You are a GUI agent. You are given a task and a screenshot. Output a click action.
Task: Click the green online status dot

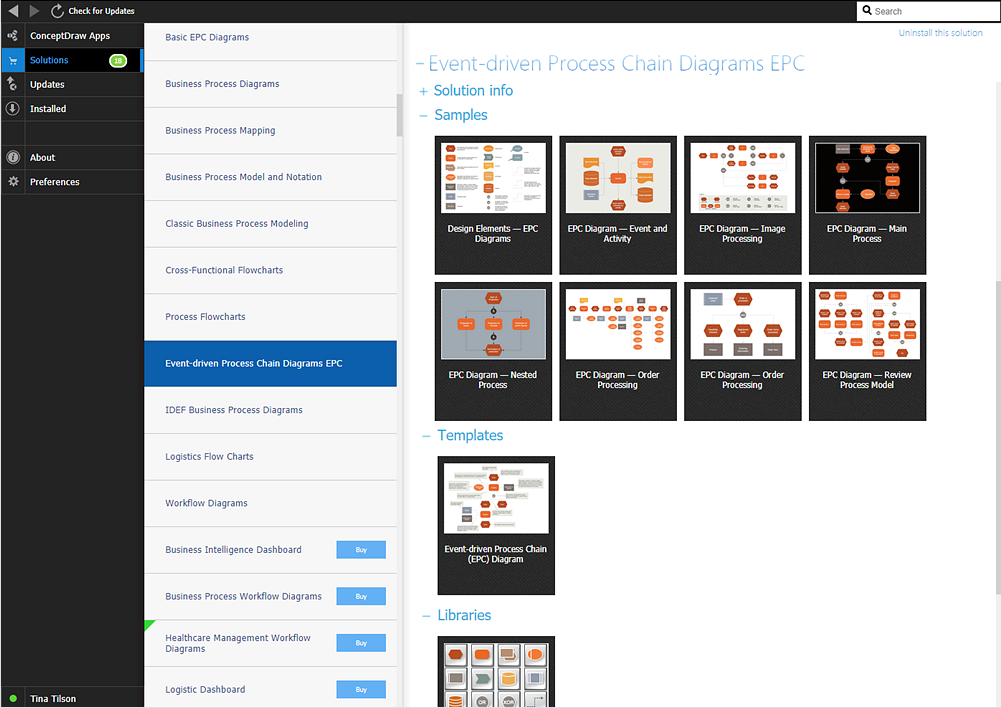click(x=13, y=698)
